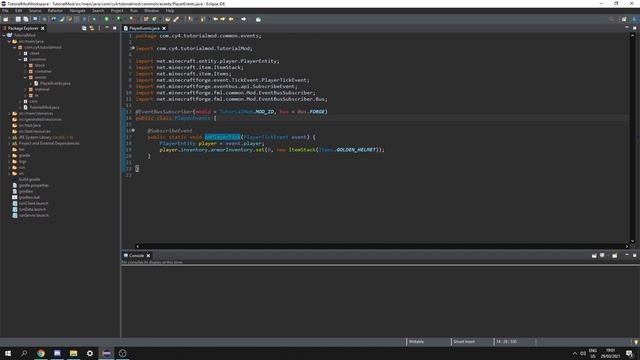Click the Display Selected Console icon
Image resolution: width=640 pixels, height=360 pixels.
tap(602, 256)
